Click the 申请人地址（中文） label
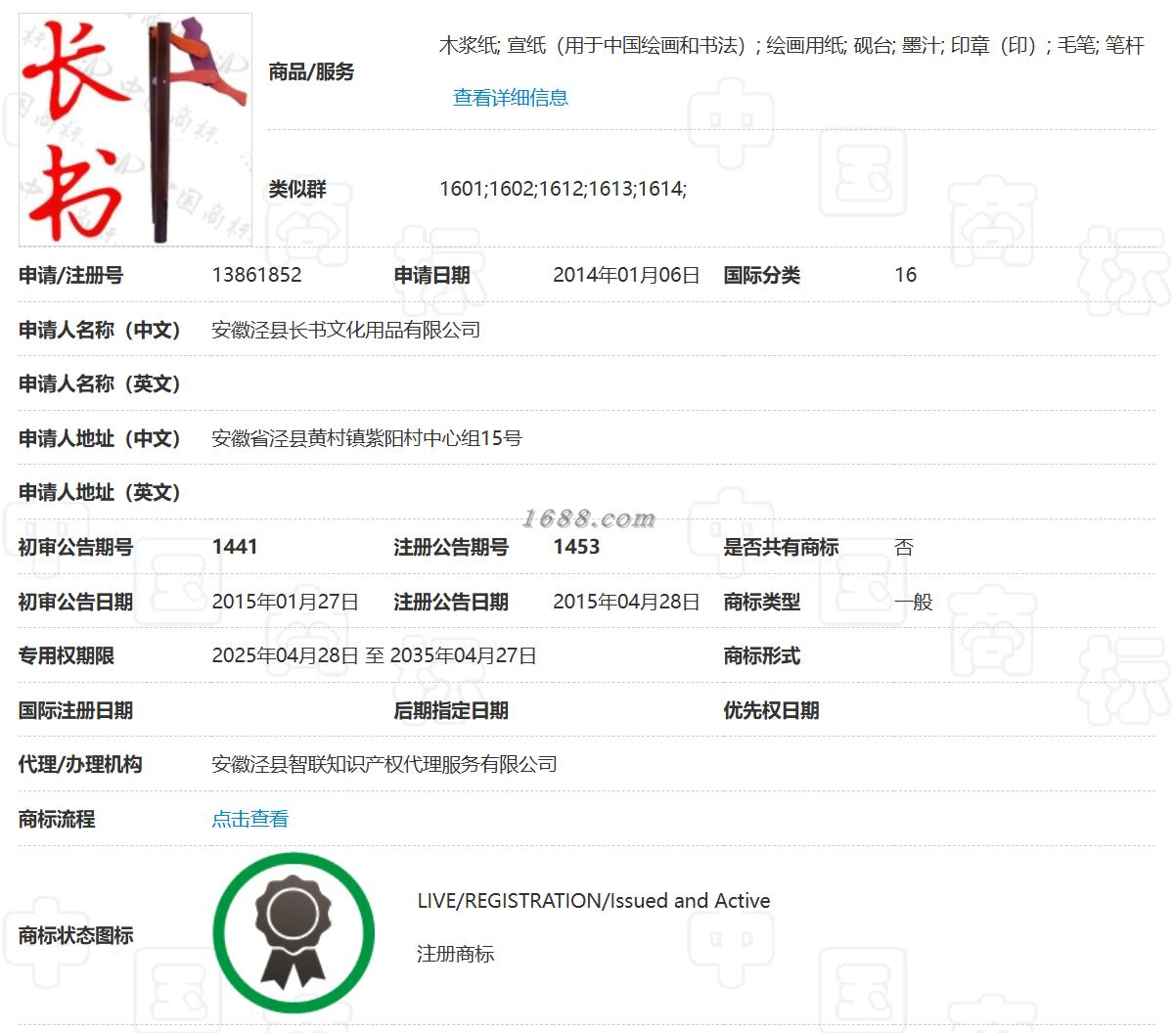 pyautogui.click(x=100, y=438)
